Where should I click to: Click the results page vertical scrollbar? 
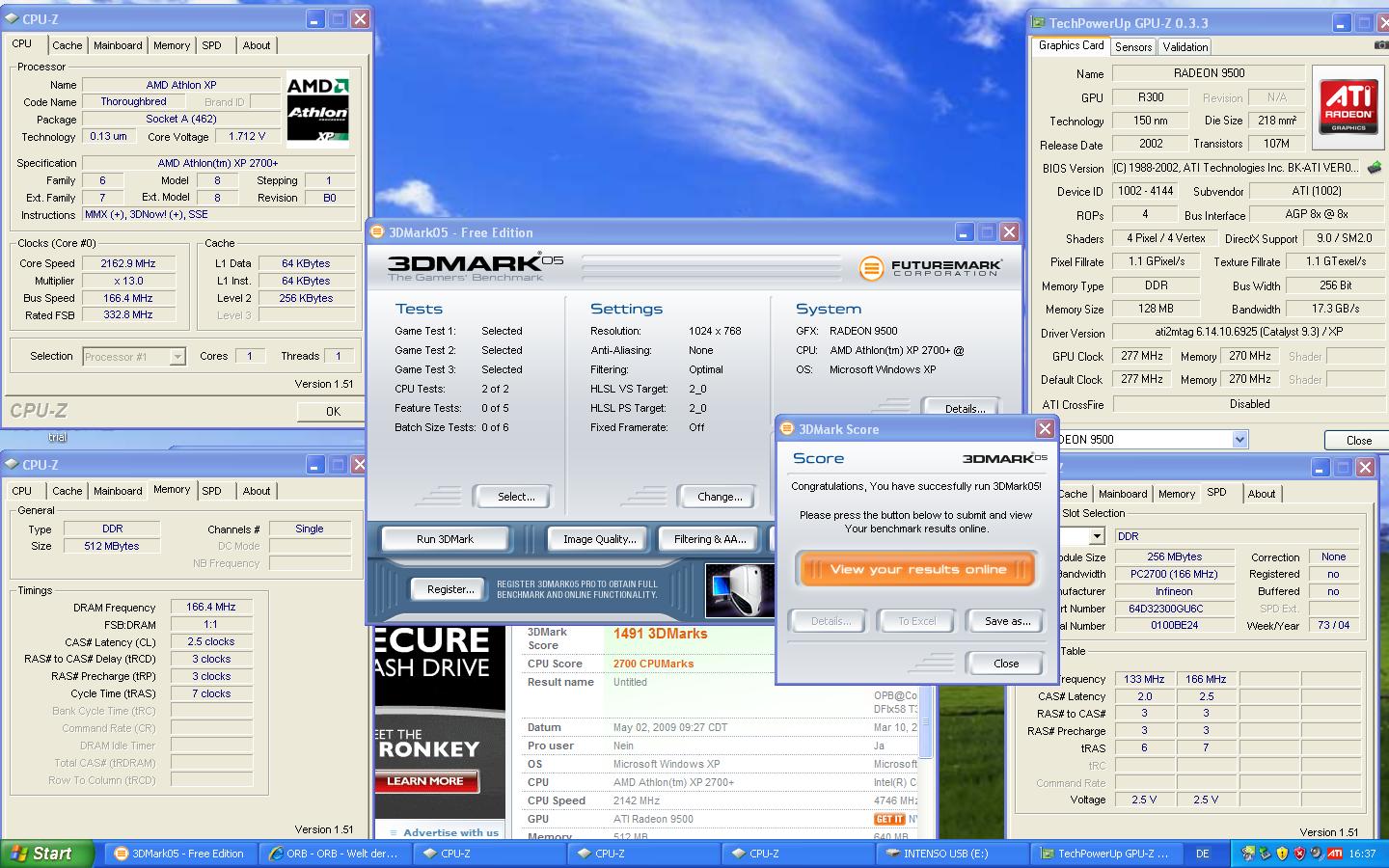[926, 721]
